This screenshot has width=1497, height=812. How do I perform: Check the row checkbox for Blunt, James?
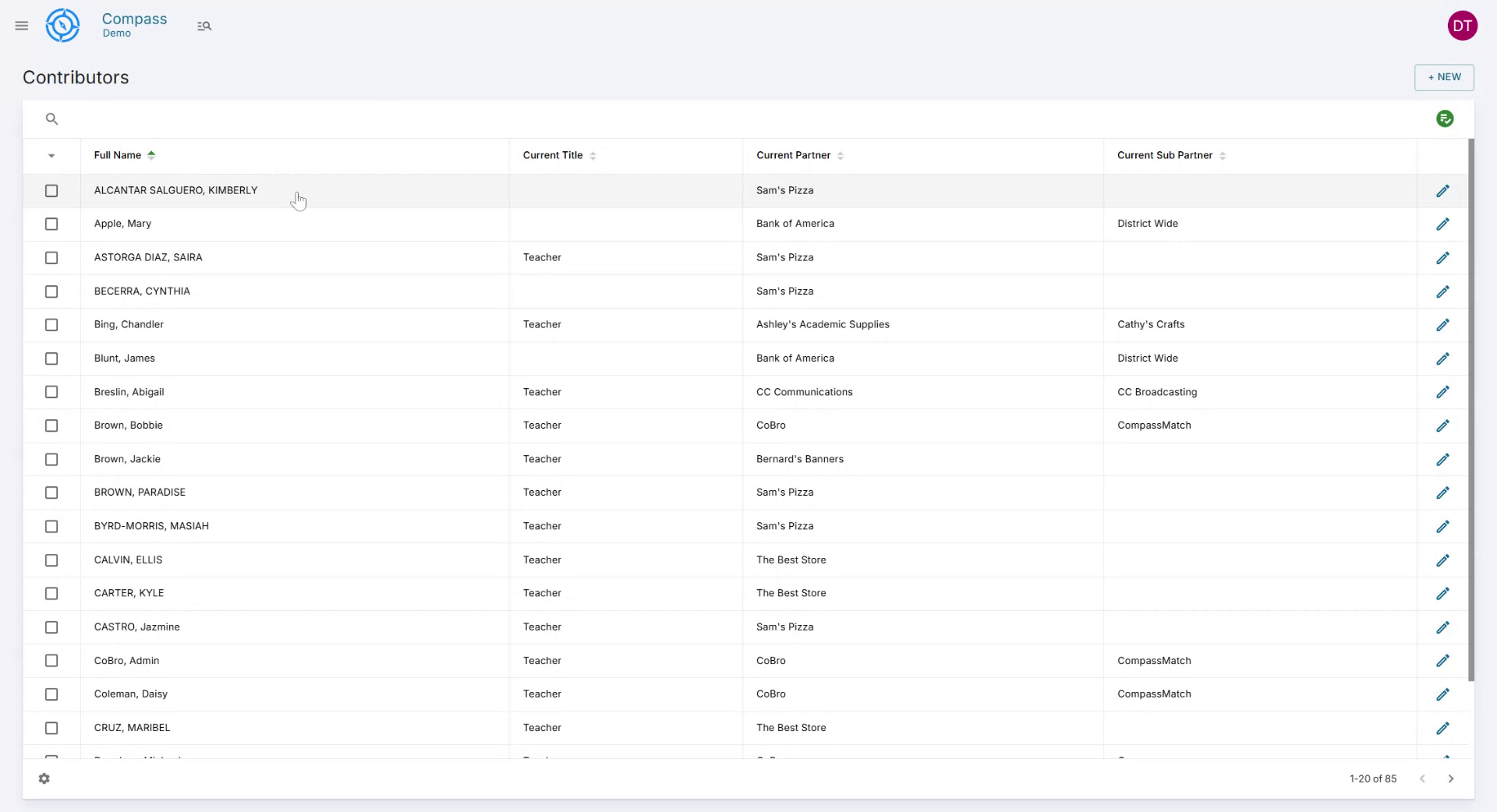click(x=51, y=358)
